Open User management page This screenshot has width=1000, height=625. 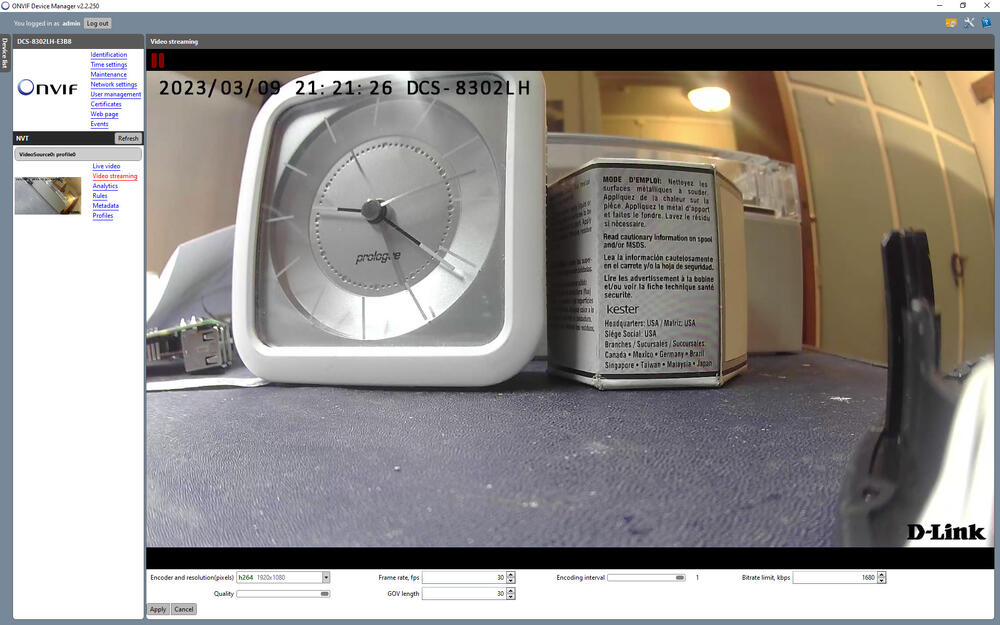[x=115, y=95]
